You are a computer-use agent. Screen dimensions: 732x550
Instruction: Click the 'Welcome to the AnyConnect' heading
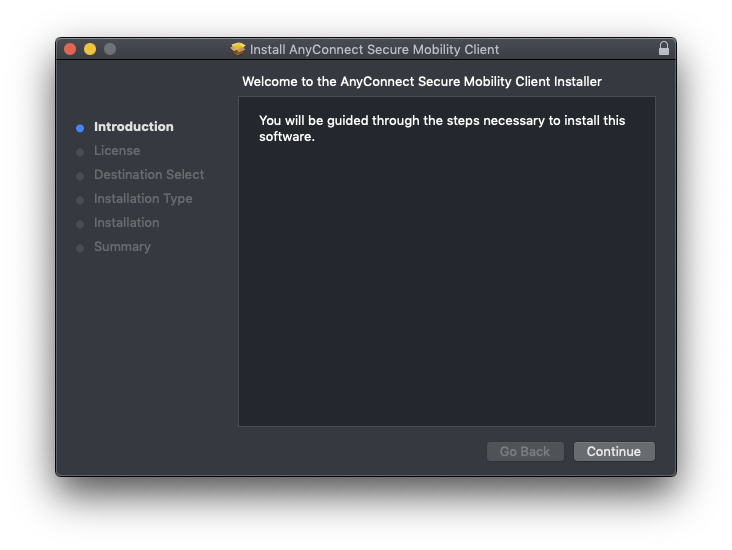pos(422,81)
